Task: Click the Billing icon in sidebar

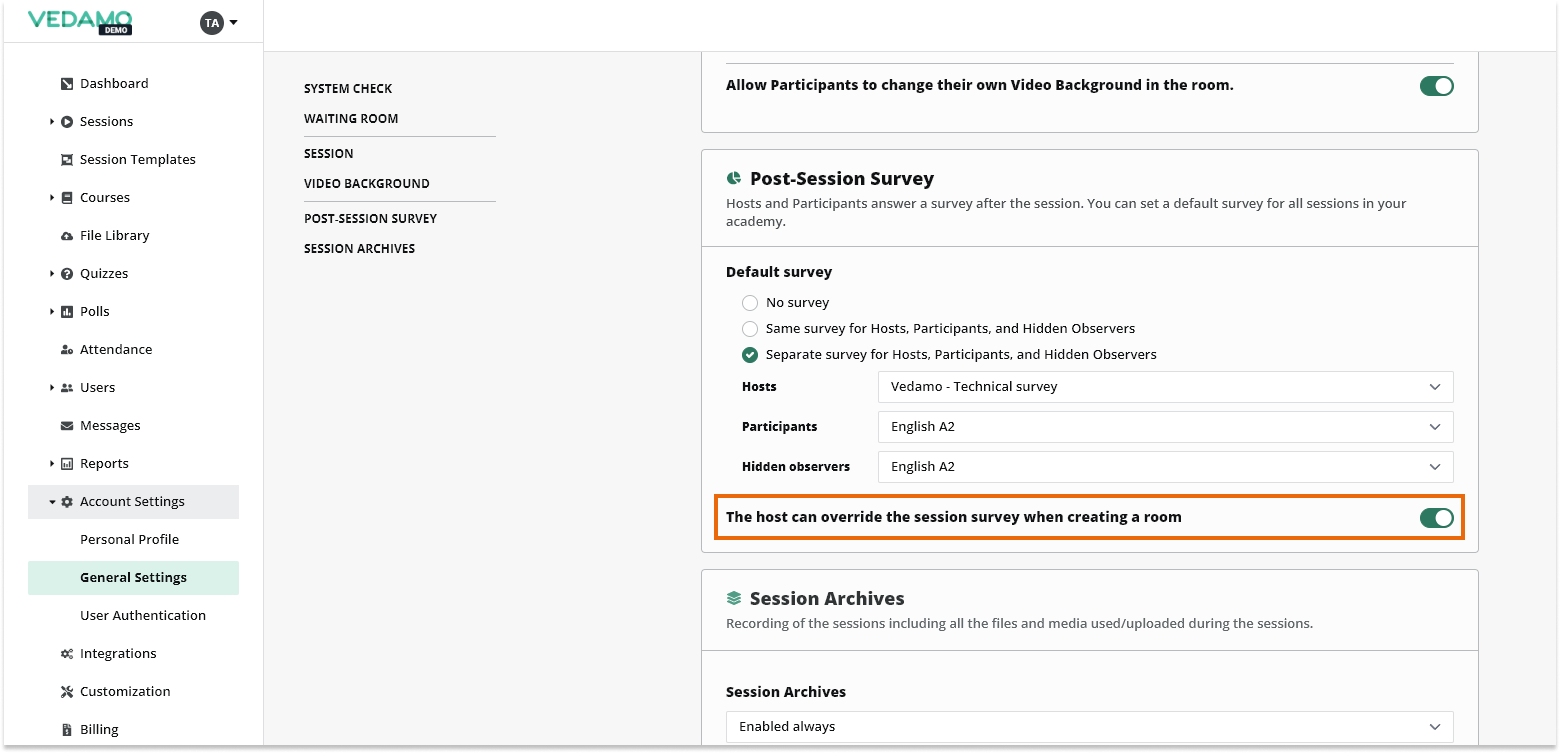Action: pos(67,730)
